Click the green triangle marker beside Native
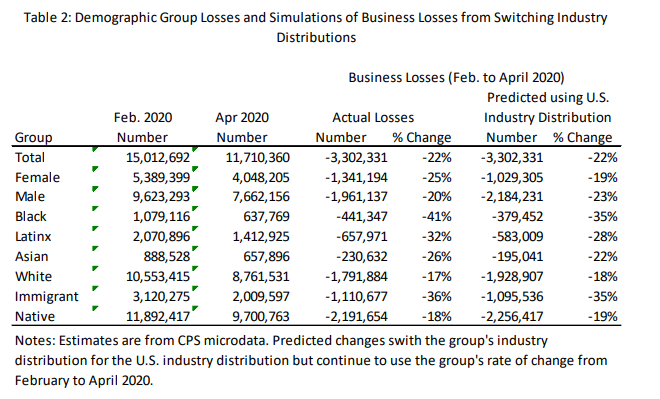The width and height of the screenshot is (660, 399). [95, 308]
